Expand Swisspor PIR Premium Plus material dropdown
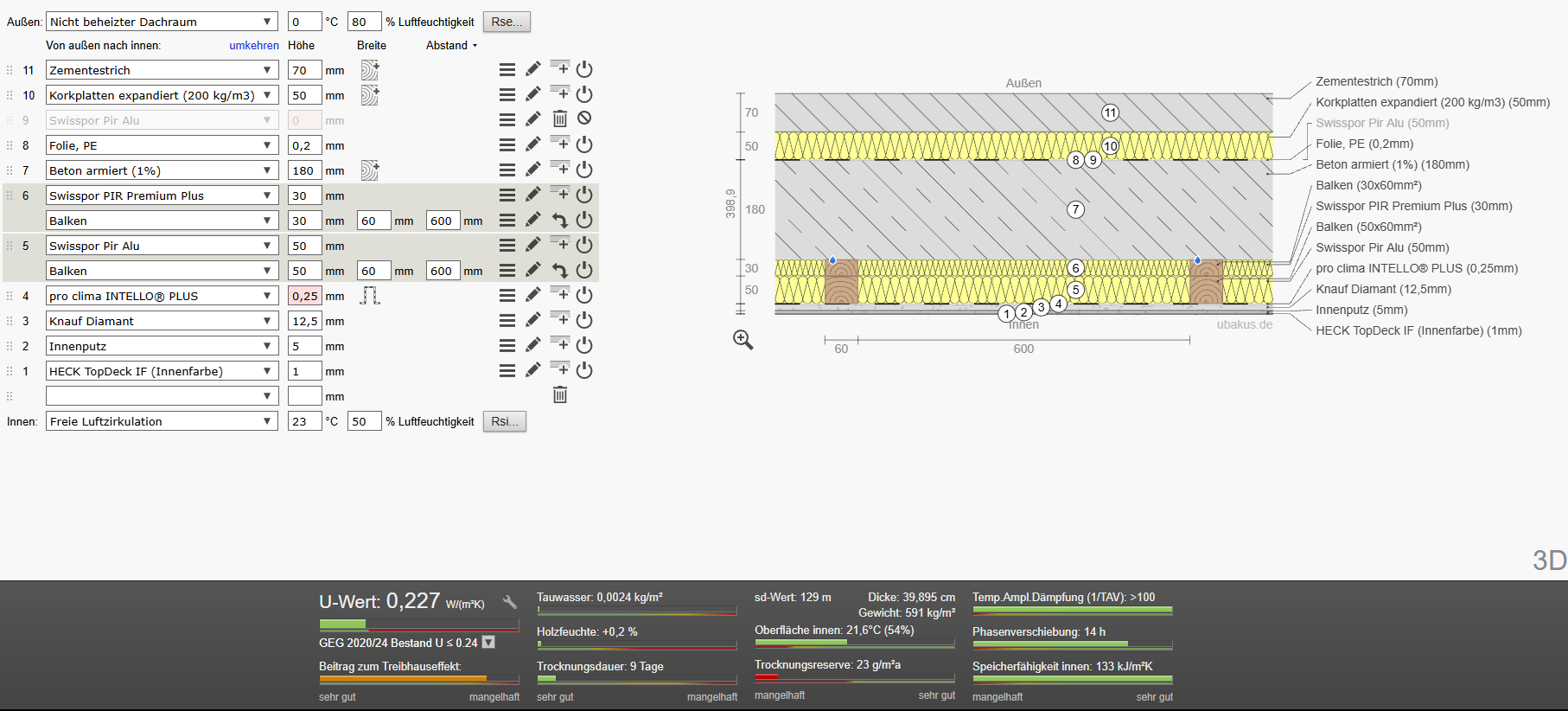The image size is (1568, 711). click(162, 195)
